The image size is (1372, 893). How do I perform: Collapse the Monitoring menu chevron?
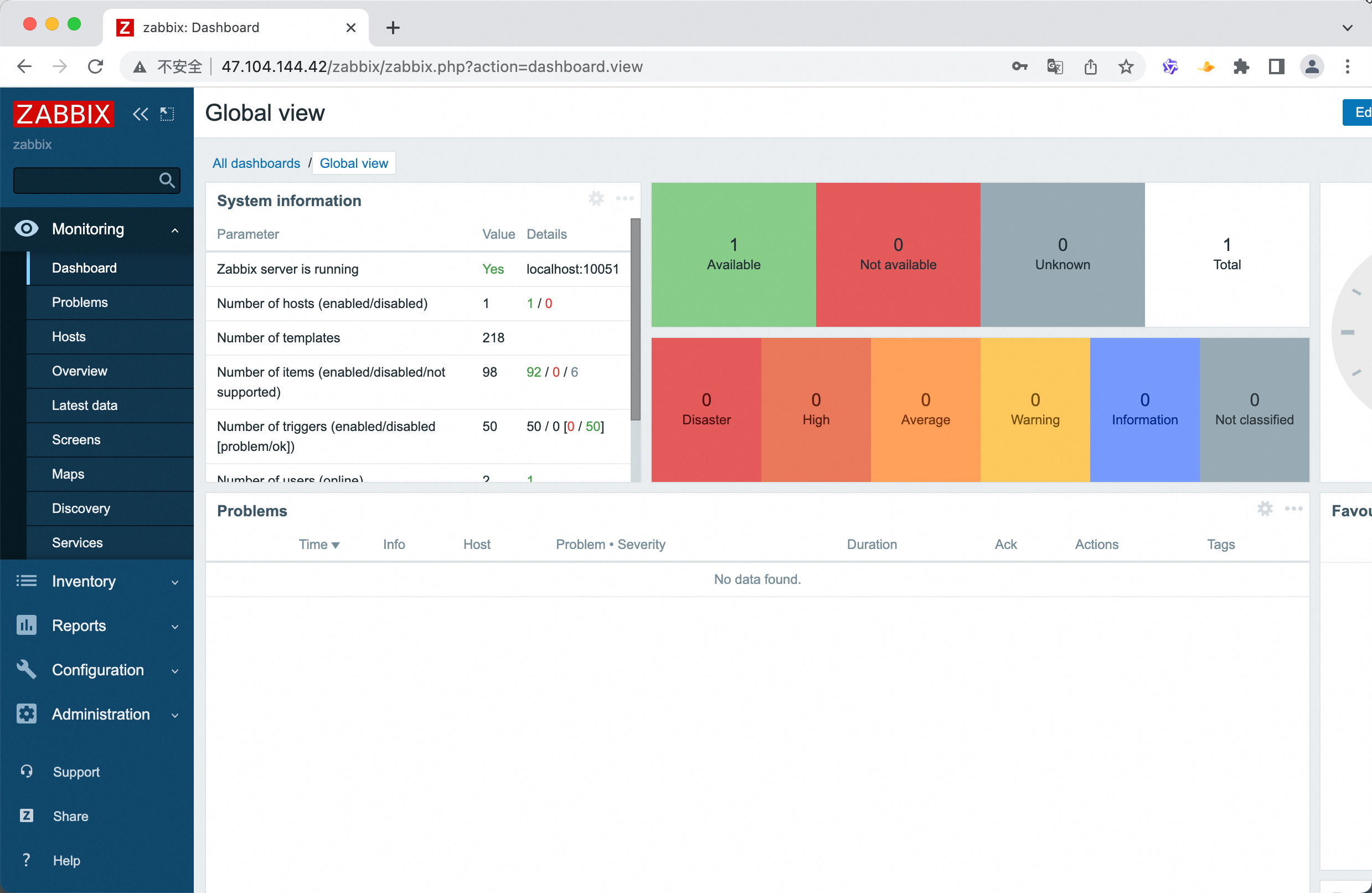[174, 230]
